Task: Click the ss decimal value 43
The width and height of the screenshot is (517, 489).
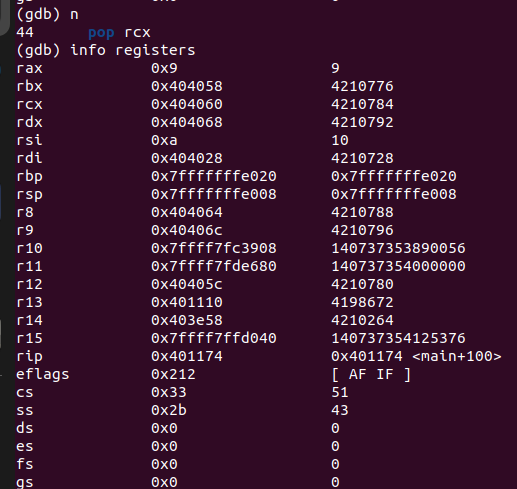Action: click(x=340, y=410)
